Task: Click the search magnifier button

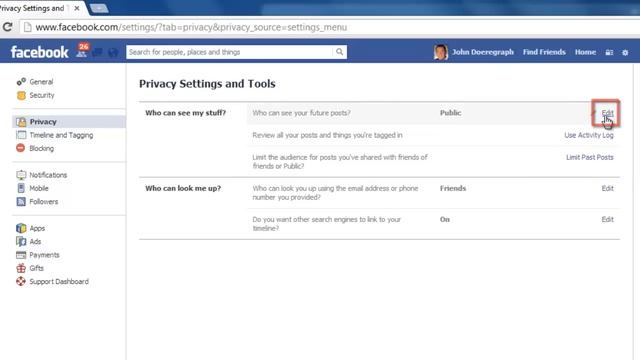Action: tap(339, 52)
